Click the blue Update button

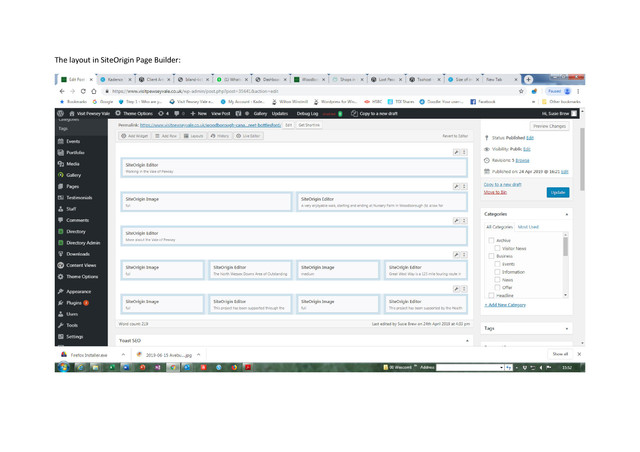click(x=558, y=192)
